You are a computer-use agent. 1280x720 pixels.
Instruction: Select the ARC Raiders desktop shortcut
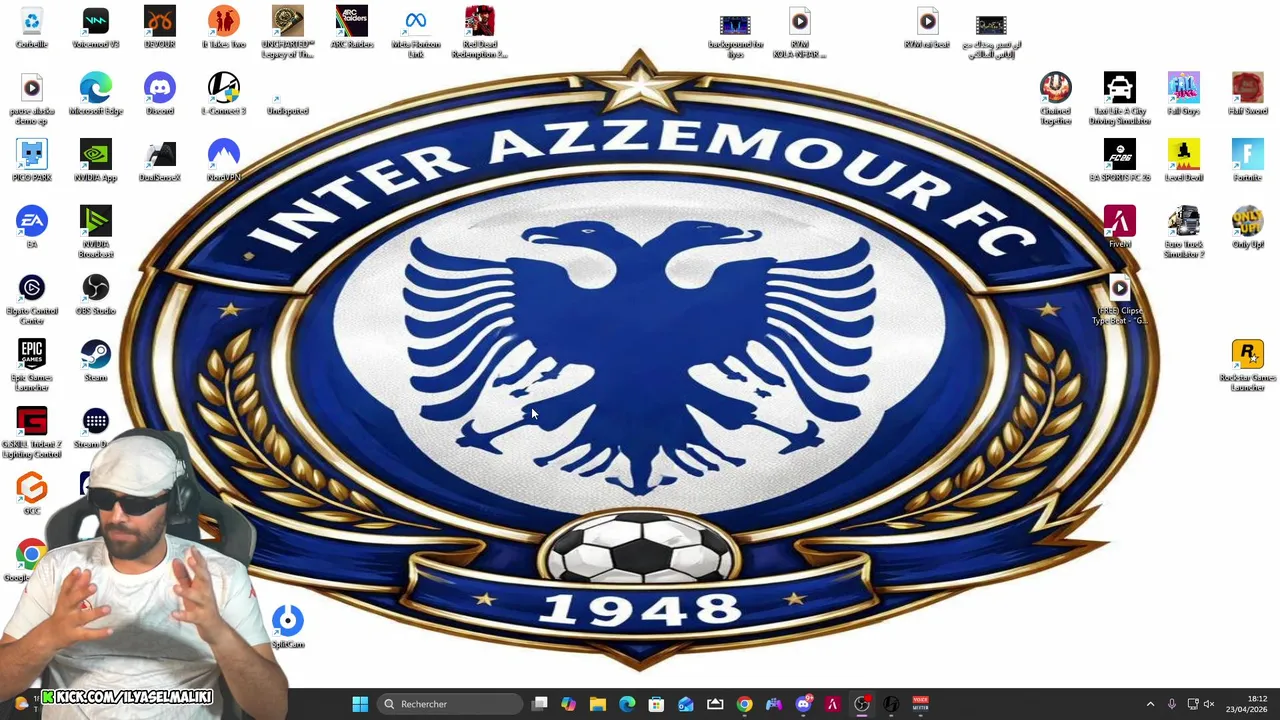(352, 28)
